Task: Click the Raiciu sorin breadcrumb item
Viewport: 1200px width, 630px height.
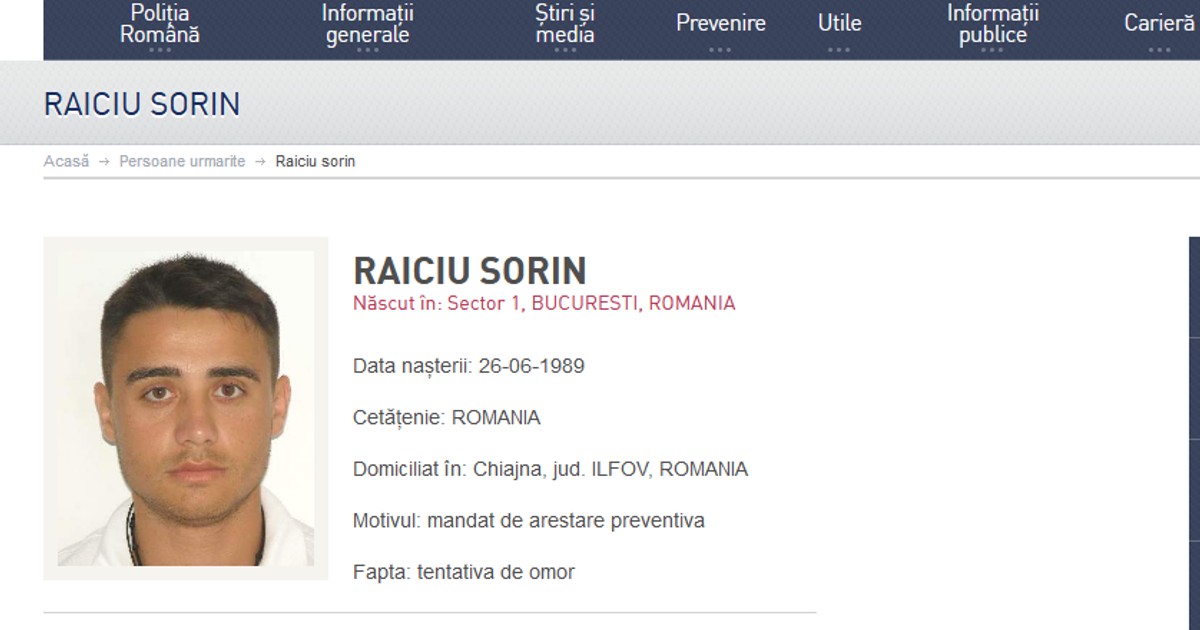Action: coord(315,161)
